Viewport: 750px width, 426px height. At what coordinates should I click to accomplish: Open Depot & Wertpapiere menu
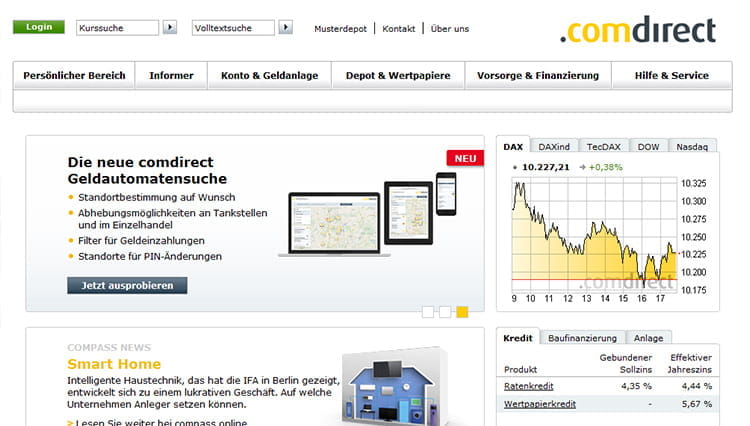coord(398,76)
